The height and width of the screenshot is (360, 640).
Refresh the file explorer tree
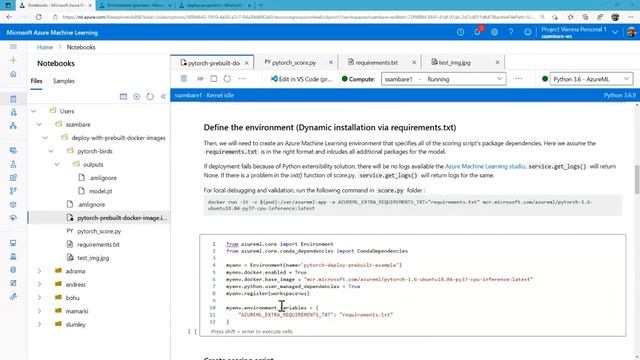(x=150, y=96)
